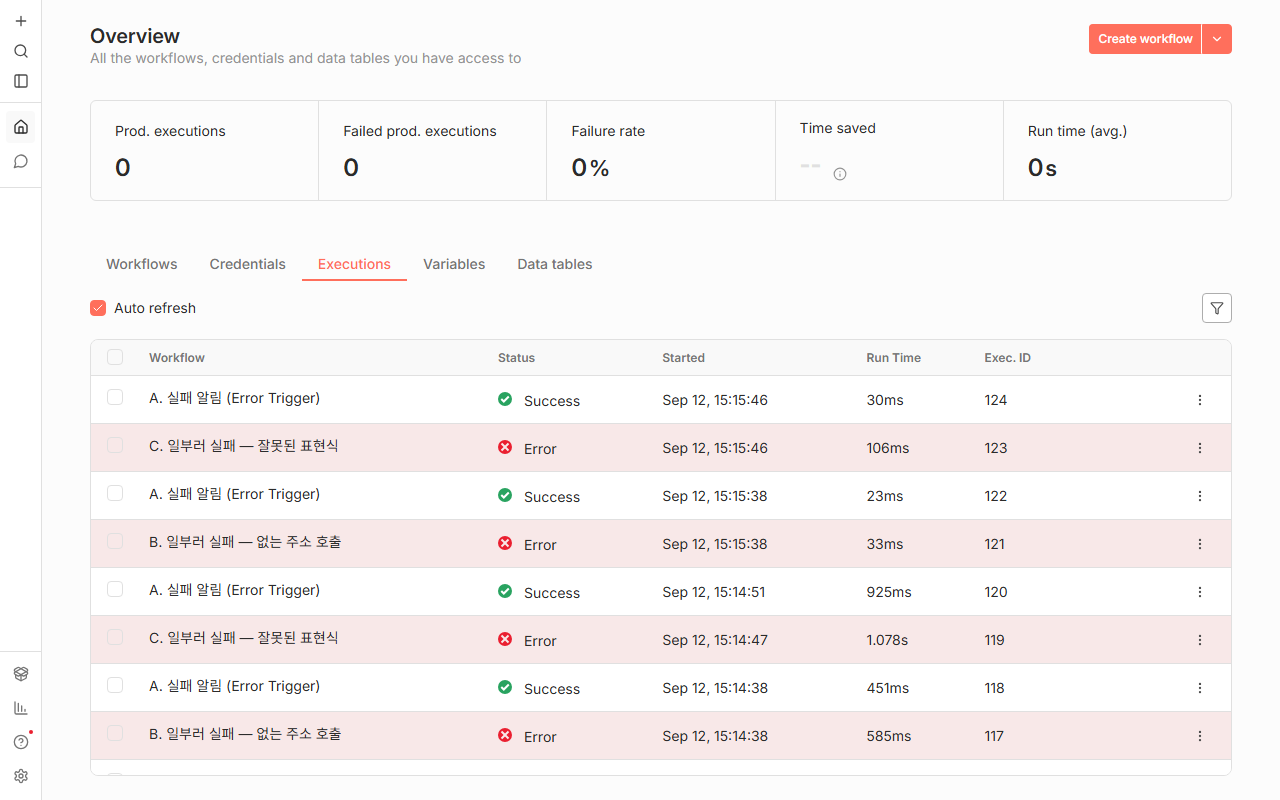Open the three-dot menu for execution 122
The height and width of the screenshot is (800, 1280).
[1200, 496]
